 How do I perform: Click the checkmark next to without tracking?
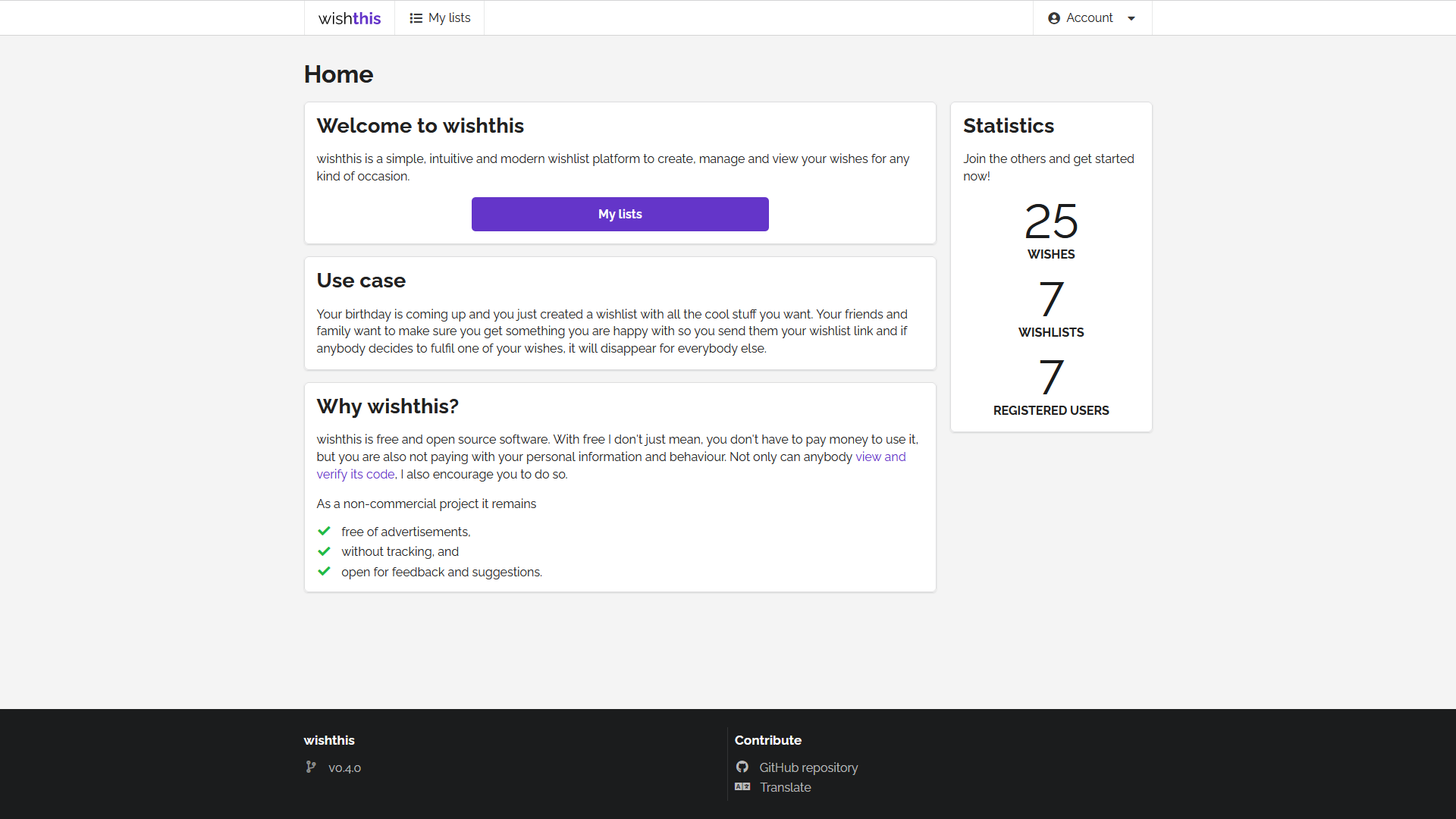point(324,551)
